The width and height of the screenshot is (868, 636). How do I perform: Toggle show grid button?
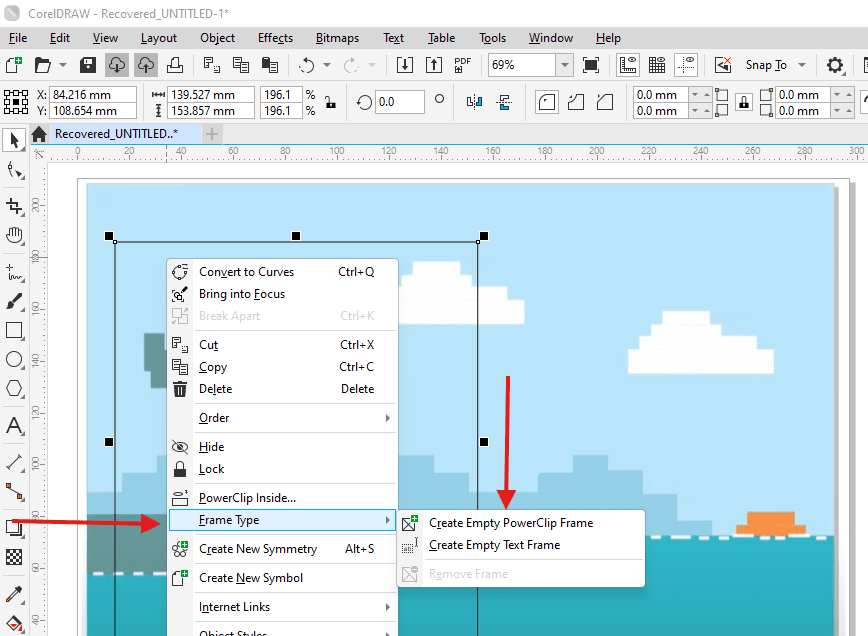tap(657, 65)
